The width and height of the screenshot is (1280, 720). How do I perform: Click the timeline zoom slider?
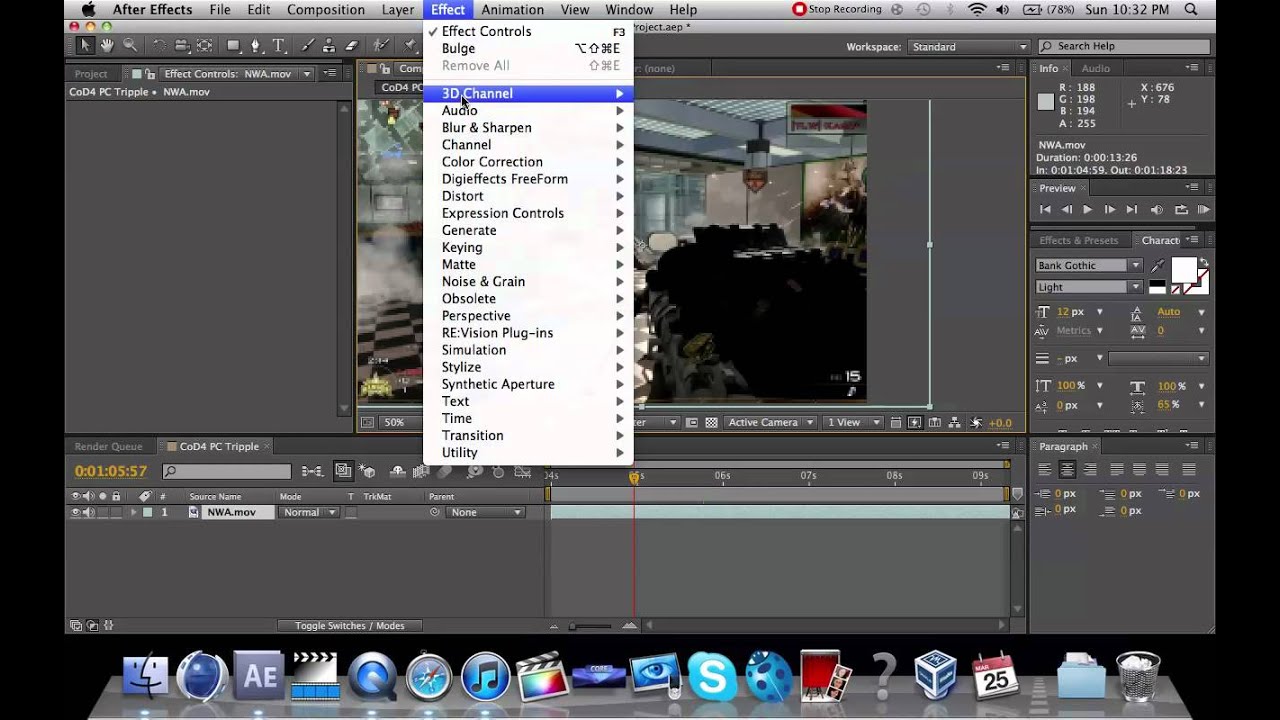(x=590, y=626)
